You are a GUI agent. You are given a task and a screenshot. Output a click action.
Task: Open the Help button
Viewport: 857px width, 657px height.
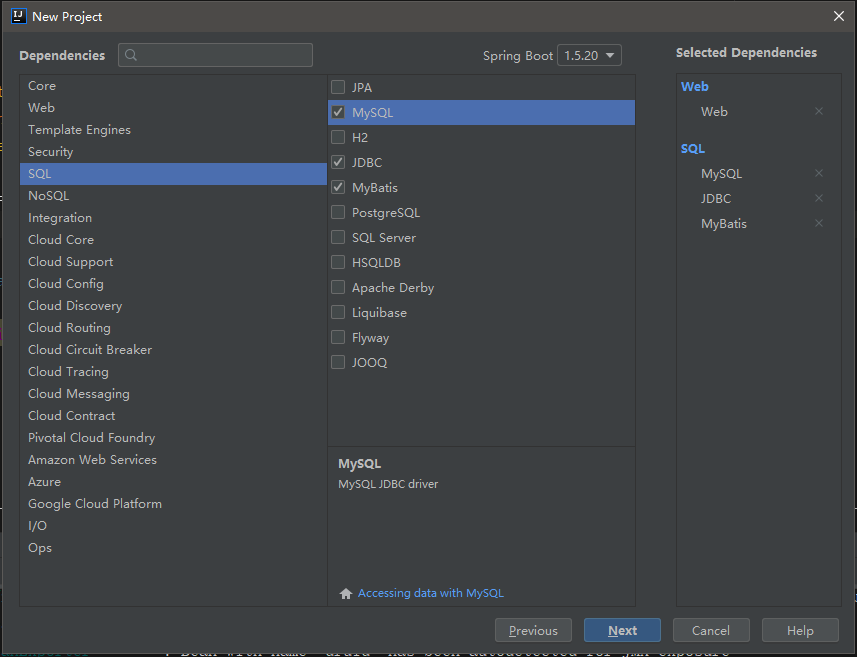pyautogui.click(x=800, y=631)
